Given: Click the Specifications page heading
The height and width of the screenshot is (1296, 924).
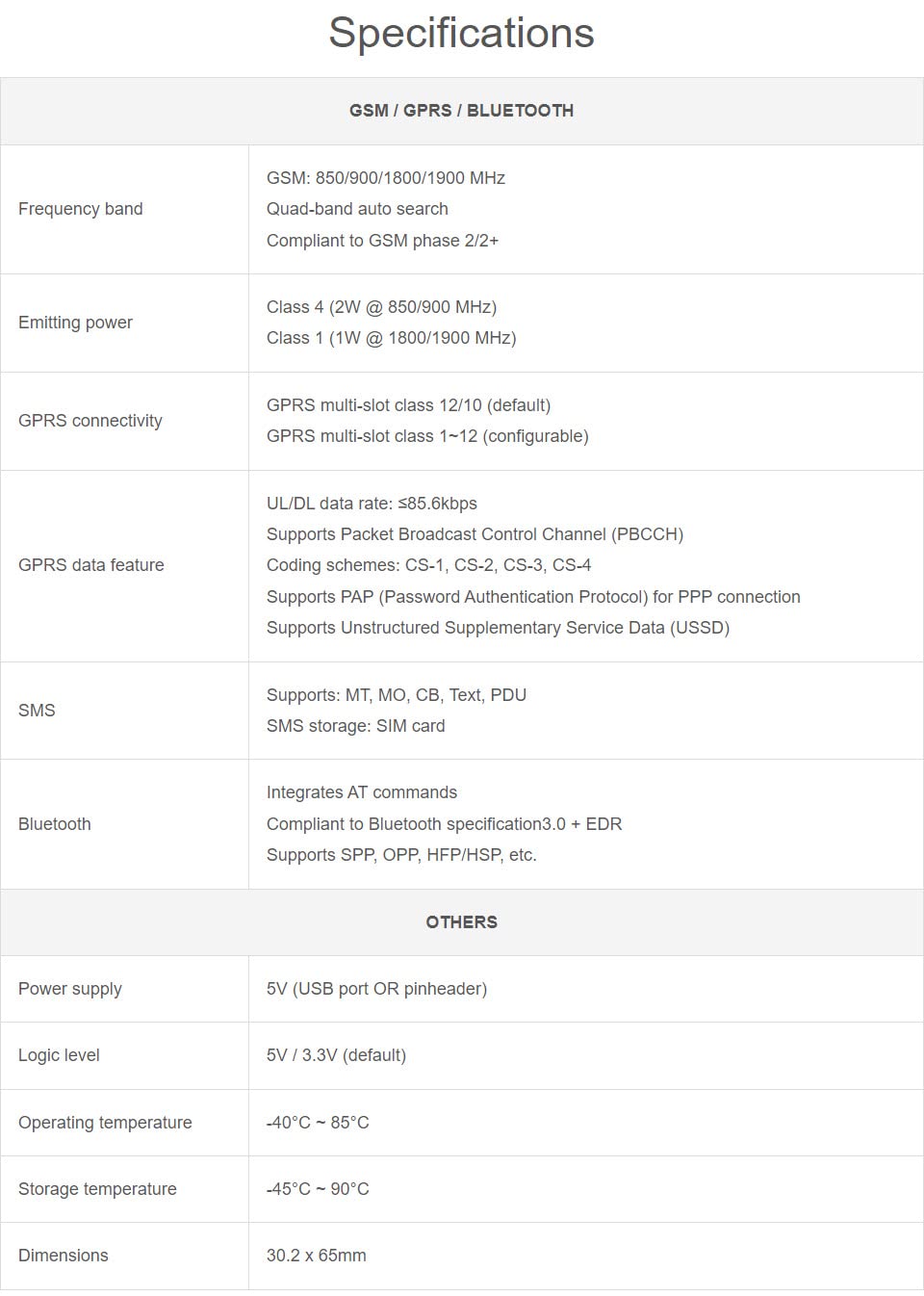Looking at the screenshot, I should (x=461, y=33).
